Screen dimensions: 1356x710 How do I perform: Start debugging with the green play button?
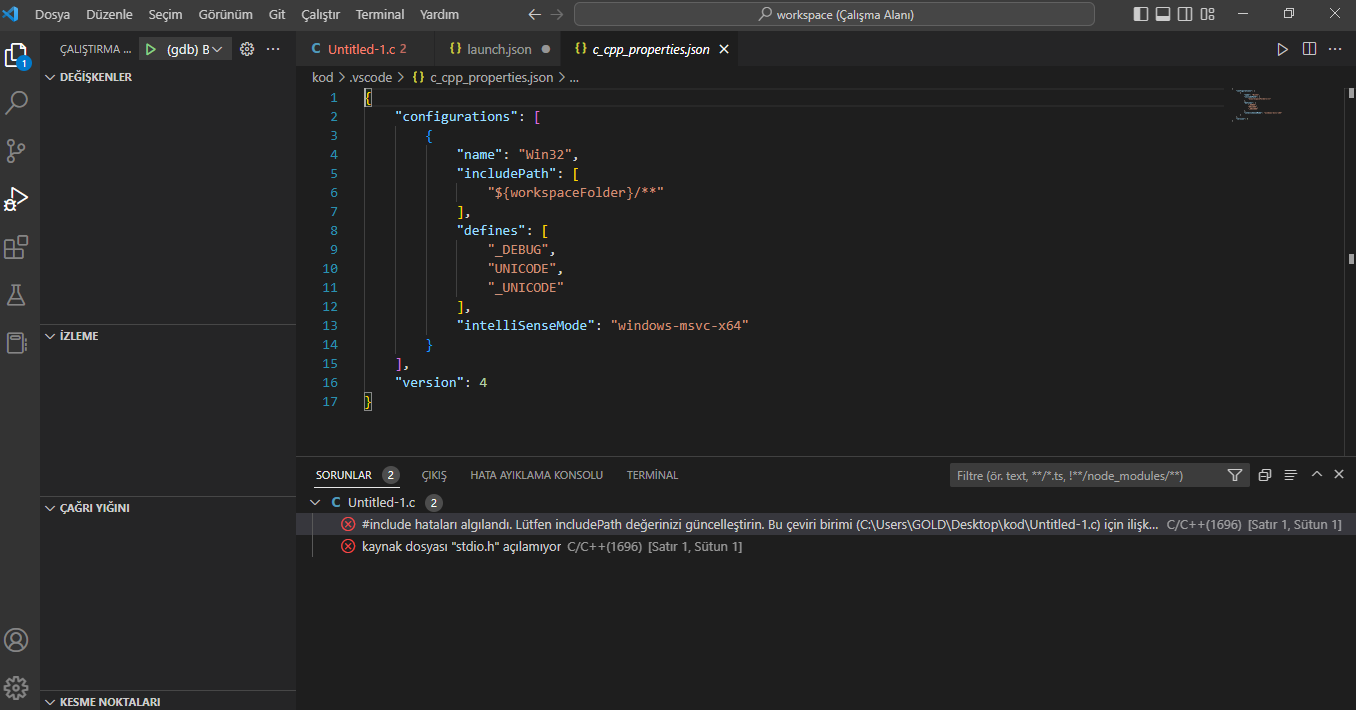[150, 49]
